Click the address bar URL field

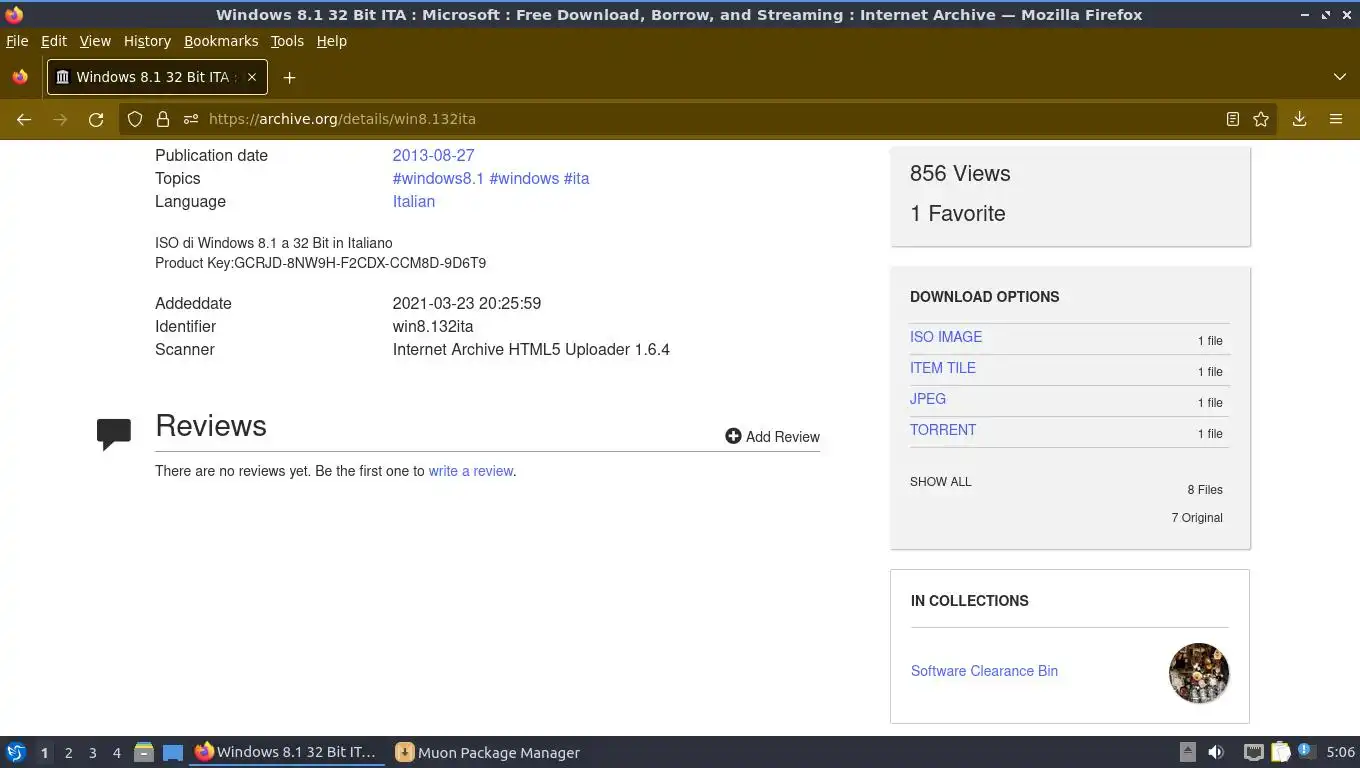700,119
